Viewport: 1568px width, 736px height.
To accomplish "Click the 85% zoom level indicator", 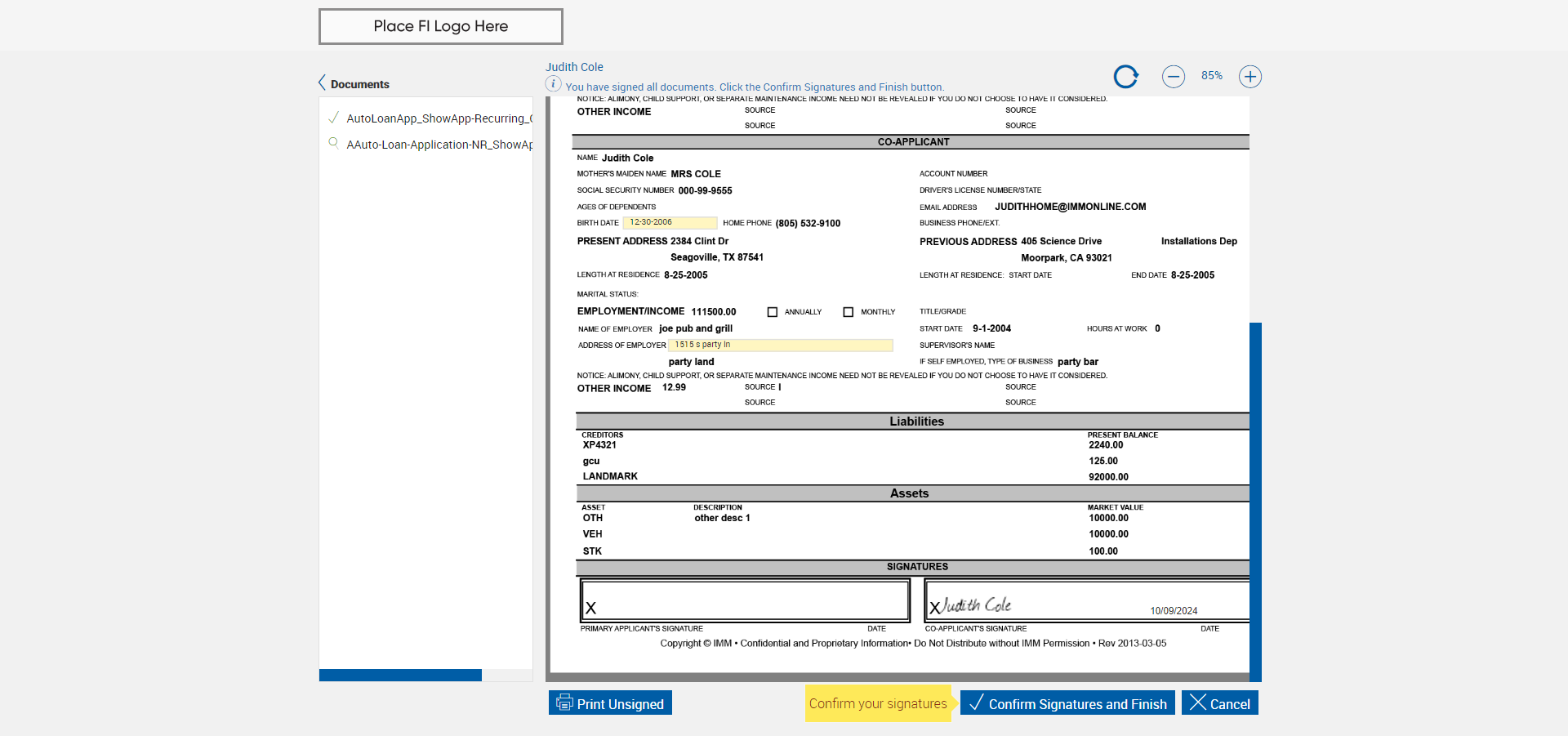I will tap(1212, 76).
